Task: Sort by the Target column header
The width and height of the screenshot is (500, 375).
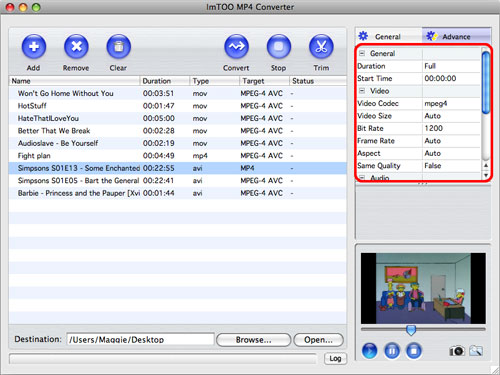Action: (265, 81)
